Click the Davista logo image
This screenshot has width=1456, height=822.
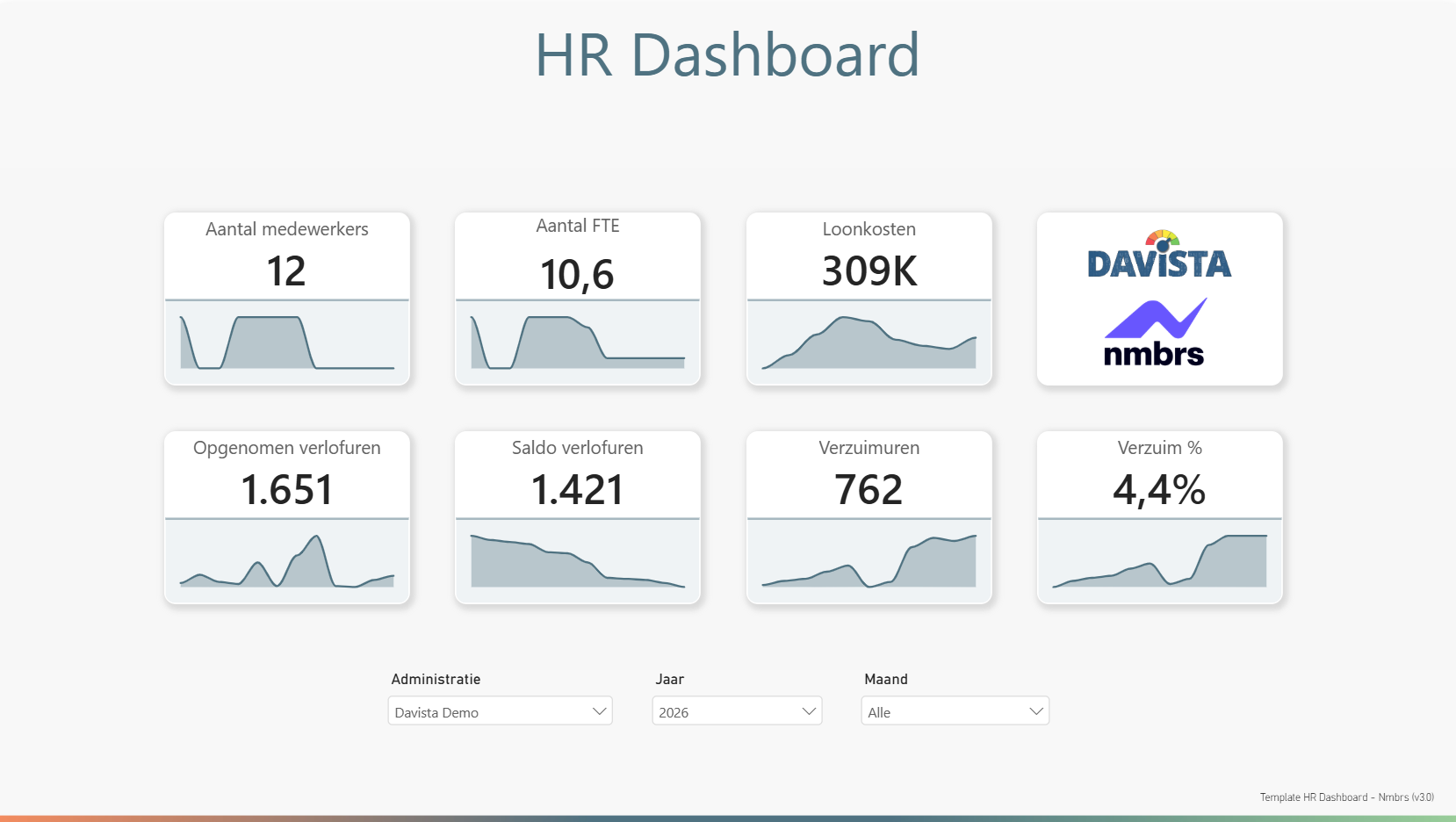tap(1159, 255)
